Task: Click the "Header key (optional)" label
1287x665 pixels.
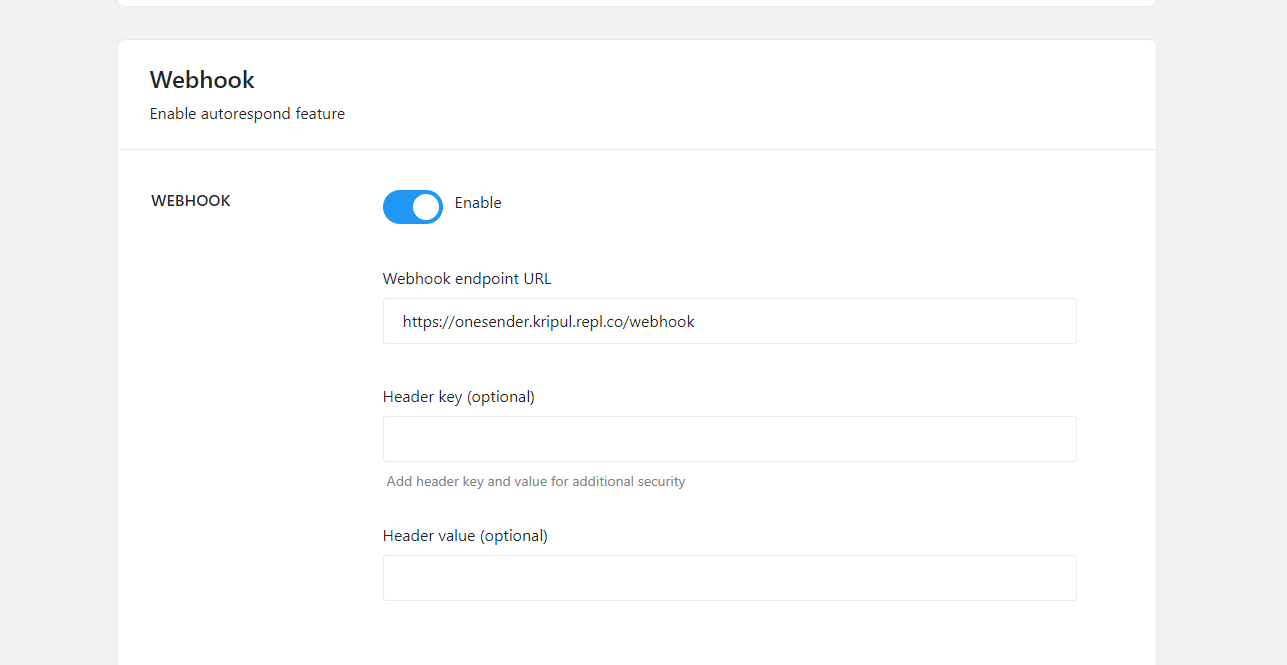Action: tap(459, 397)
